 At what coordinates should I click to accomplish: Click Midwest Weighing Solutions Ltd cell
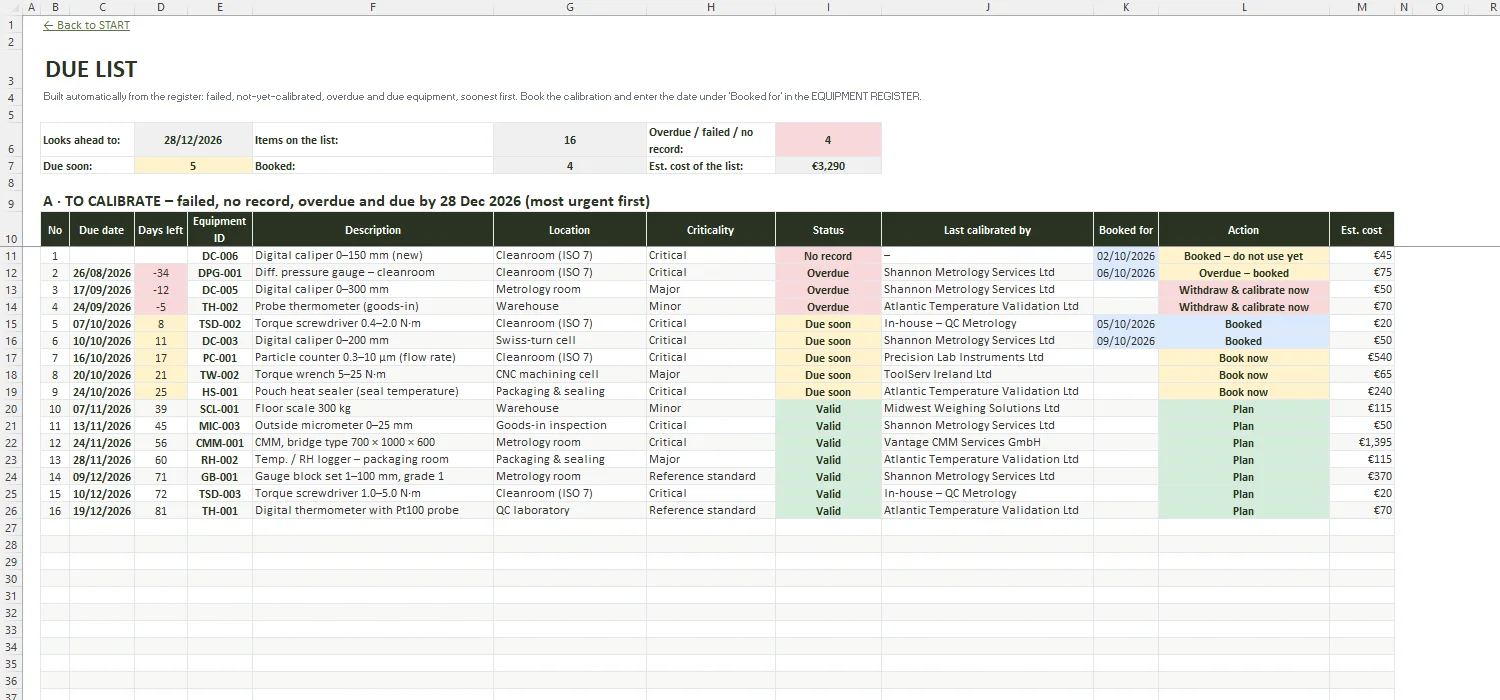[x=987, y=409]
